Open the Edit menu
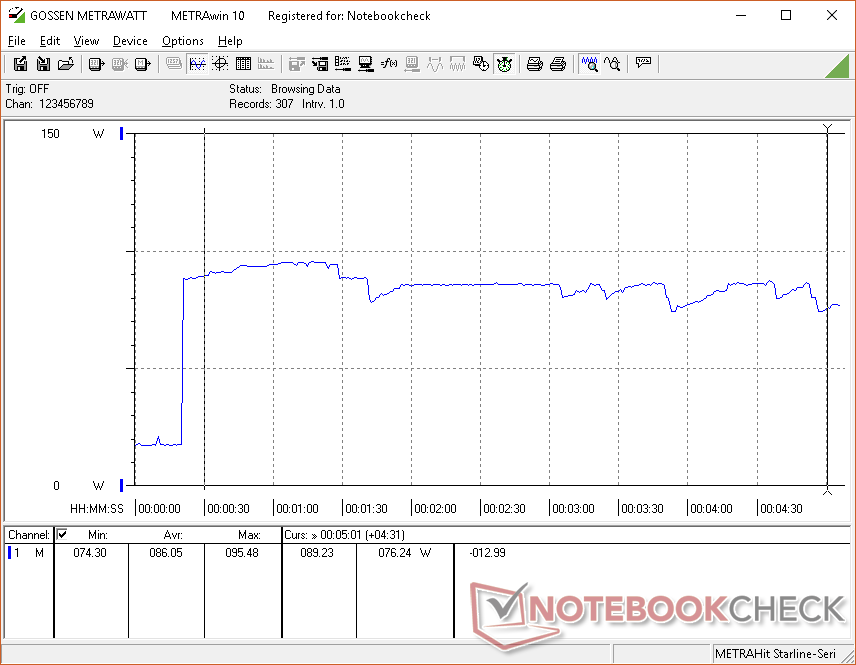Viewport: 856px width, 665px height. (50, 41)
